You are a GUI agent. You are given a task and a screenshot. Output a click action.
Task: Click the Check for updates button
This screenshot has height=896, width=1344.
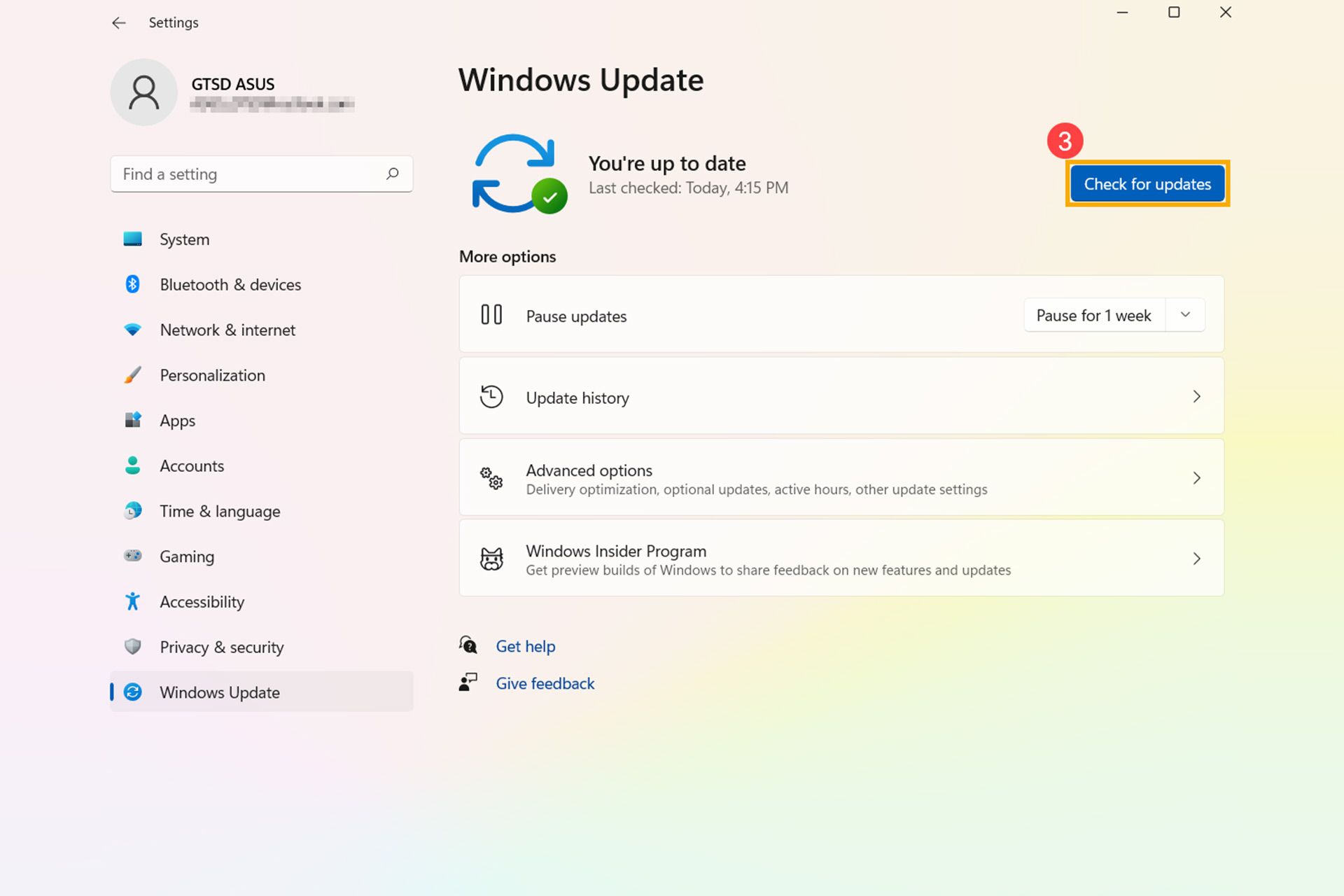[x=1147, y=183]
